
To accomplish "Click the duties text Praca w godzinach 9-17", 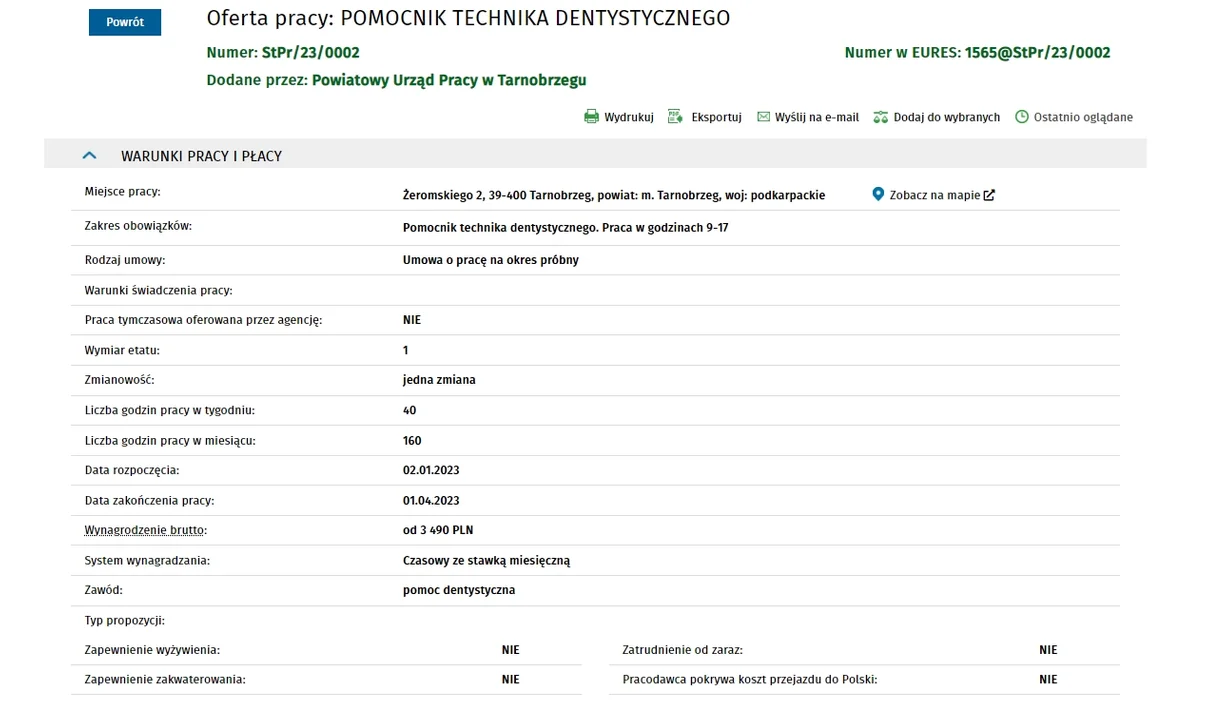I will tap(665, 228).
